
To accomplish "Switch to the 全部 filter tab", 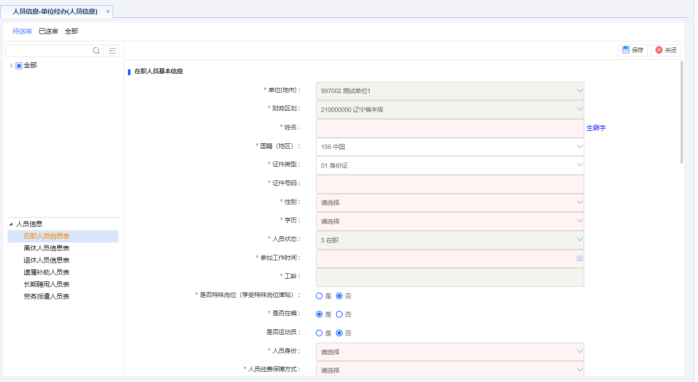I will pyautogui.click(x=71, y=31).
